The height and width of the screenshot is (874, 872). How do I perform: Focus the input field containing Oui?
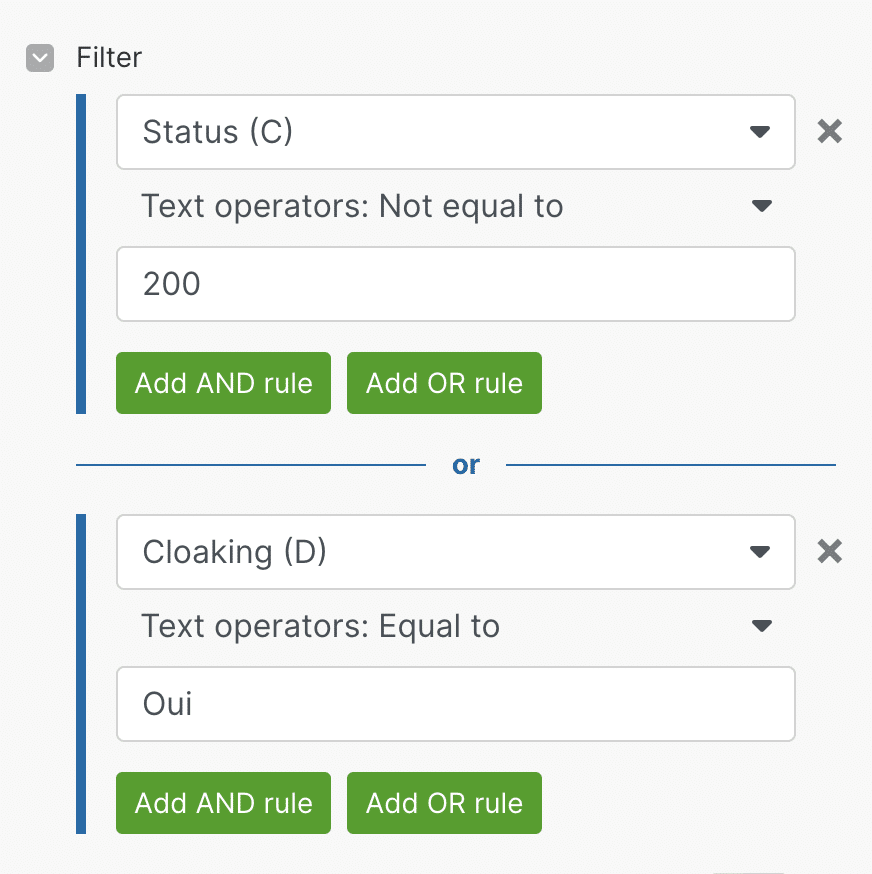(456, 704)
